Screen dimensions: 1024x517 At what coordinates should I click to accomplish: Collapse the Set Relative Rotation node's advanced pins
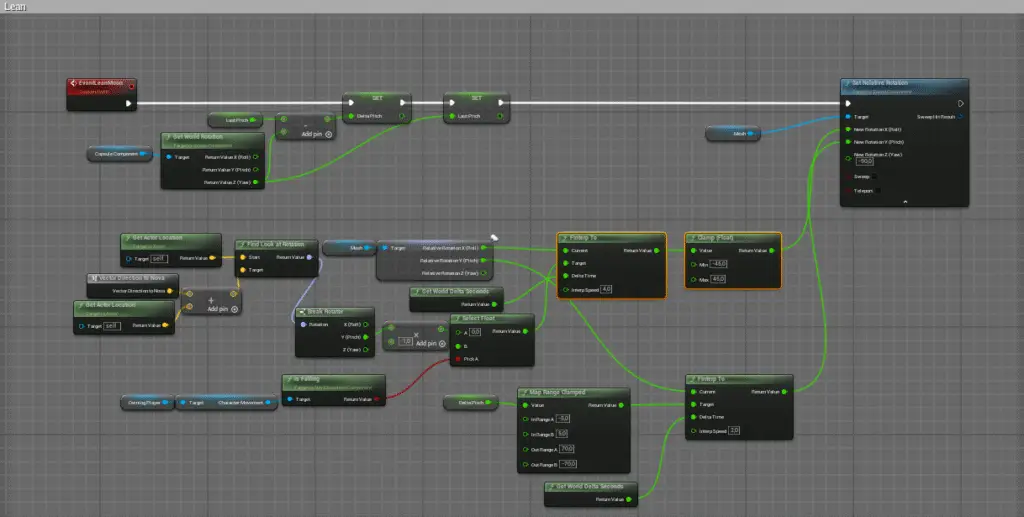tap(904, 201)
